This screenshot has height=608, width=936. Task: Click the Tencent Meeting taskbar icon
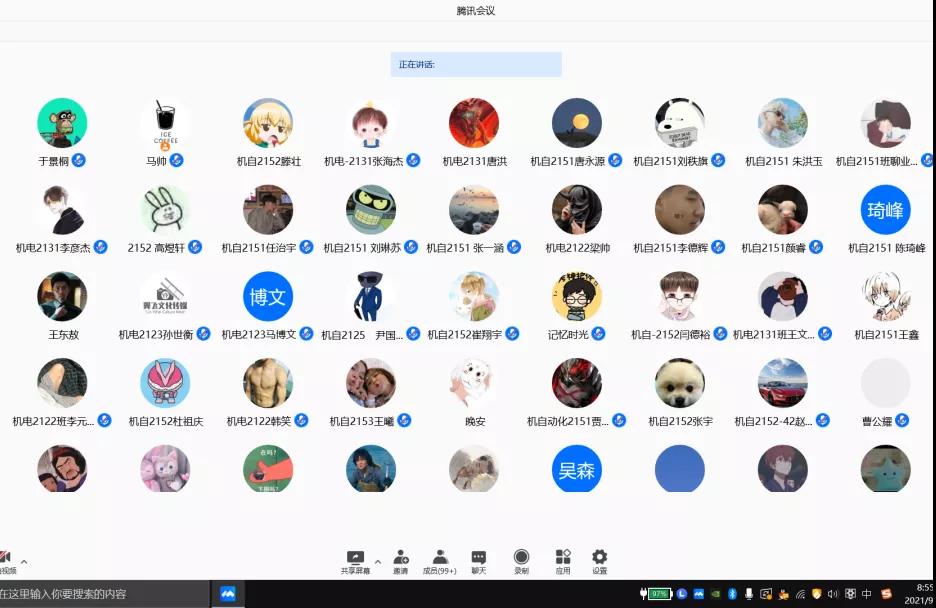[x=227, y=594]
